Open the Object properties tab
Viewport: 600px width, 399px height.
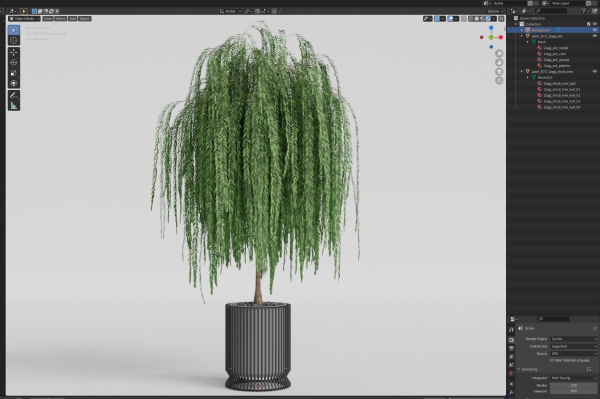[512, 384]
